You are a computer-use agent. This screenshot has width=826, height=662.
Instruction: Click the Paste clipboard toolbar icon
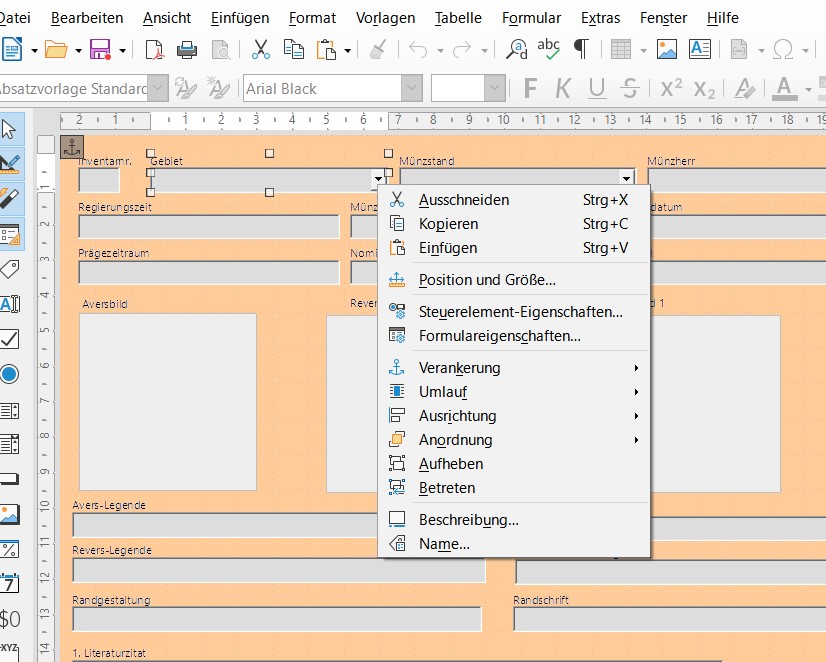(326, 50)
